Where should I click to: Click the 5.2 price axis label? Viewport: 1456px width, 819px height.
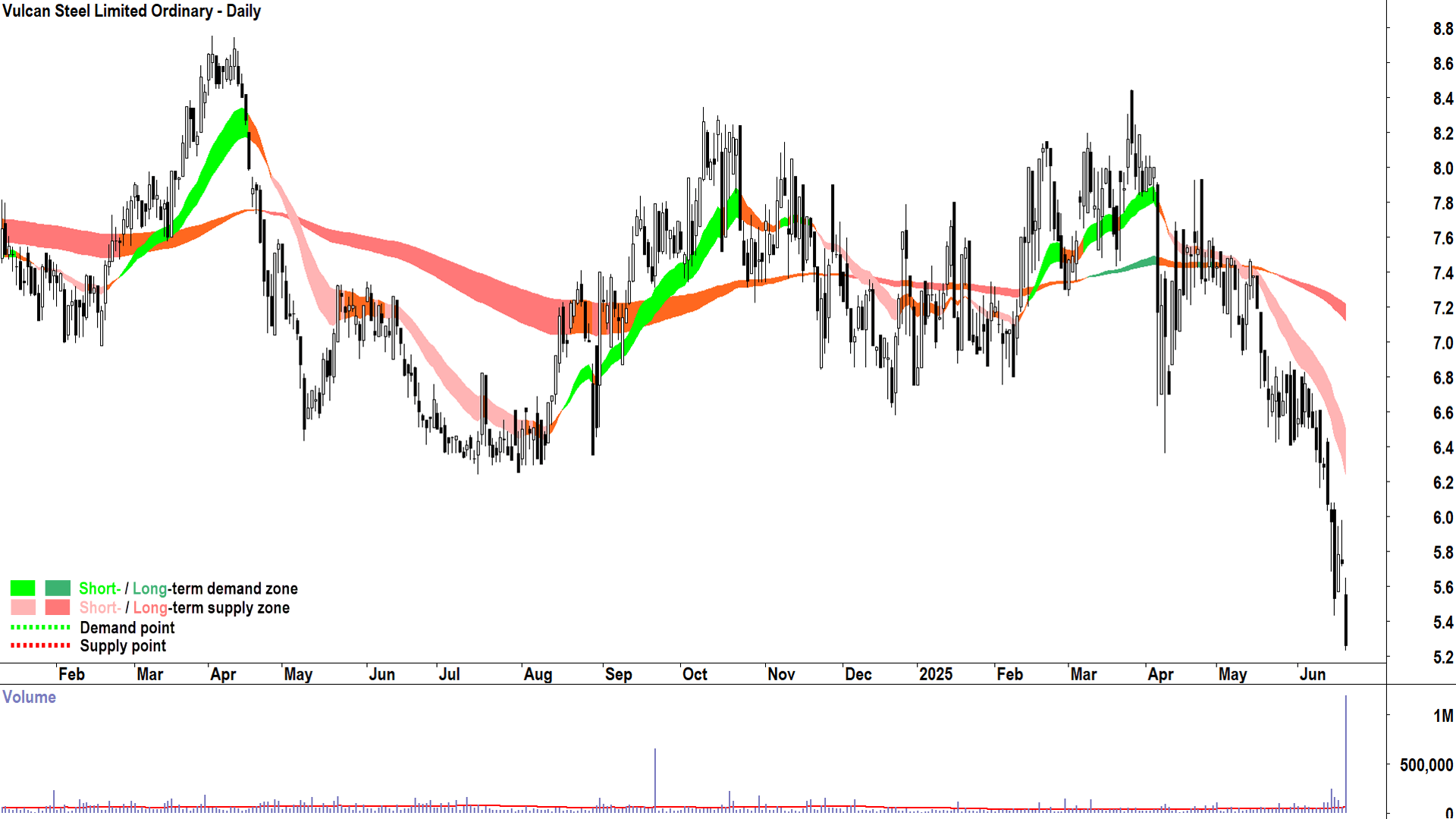(x=1442, y=657)
